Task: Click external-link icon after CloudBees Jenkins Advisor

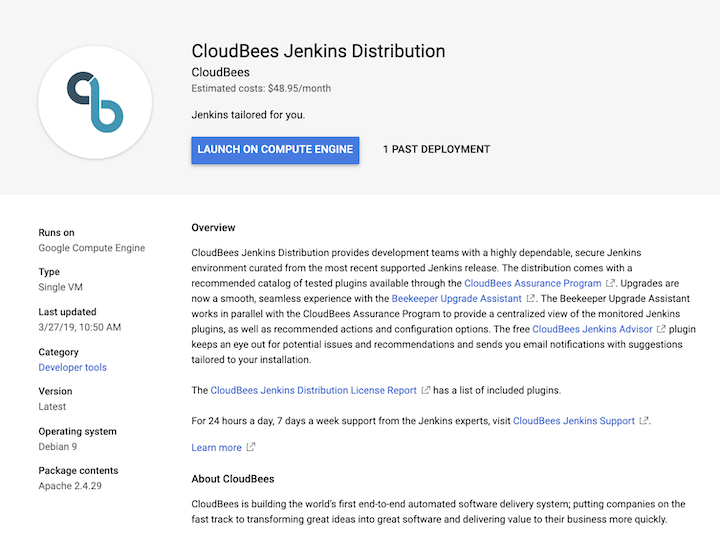Action: pos(661,329)
